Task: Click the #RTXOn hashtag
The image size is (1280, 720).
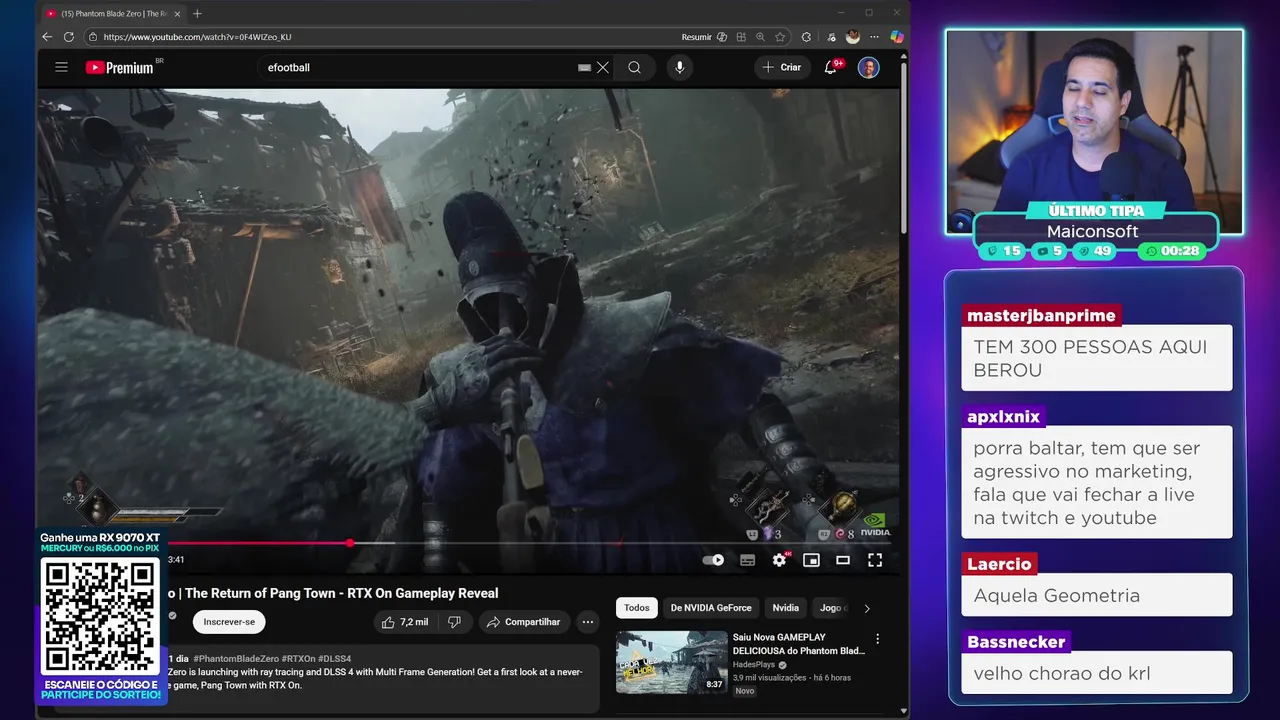Action: coord(298,659)
